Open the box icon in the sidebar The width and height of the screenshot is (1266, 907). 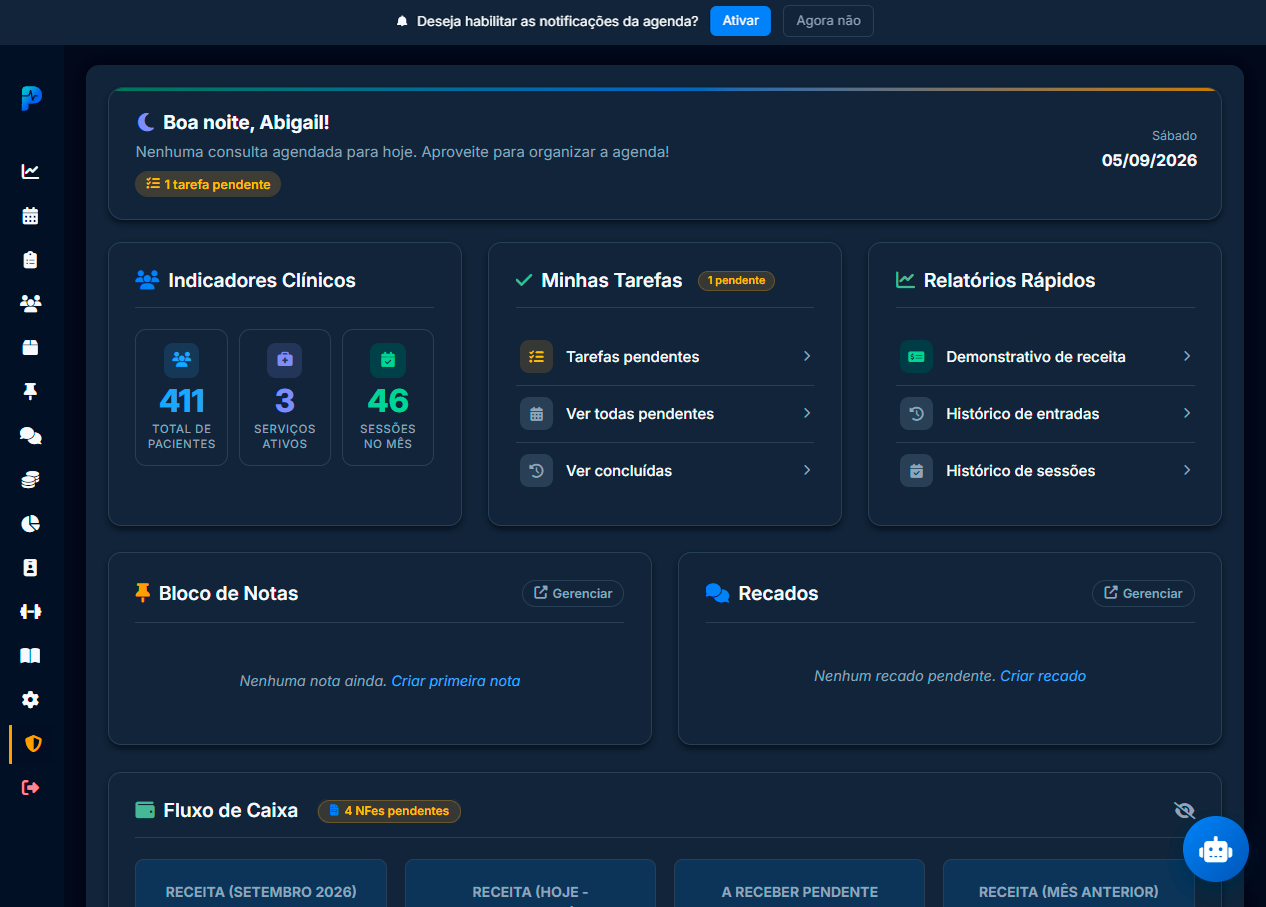(x=31, y=347)
